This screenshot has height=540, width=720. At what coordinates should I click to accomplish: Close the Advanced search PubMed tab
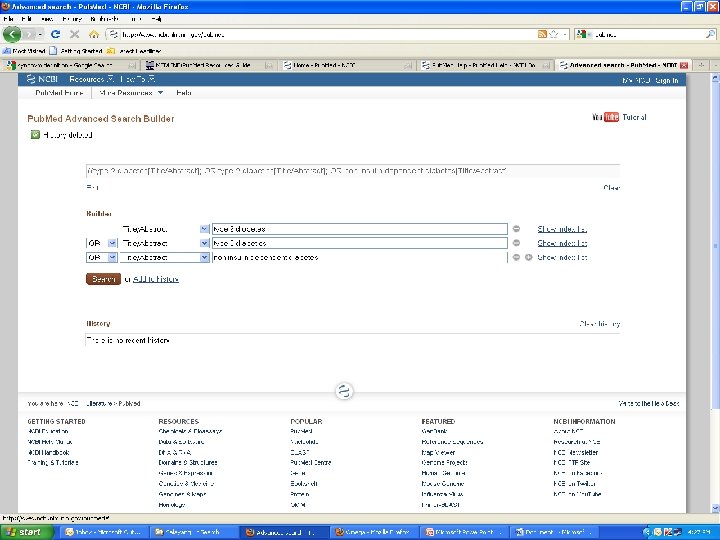pos(683,65)
